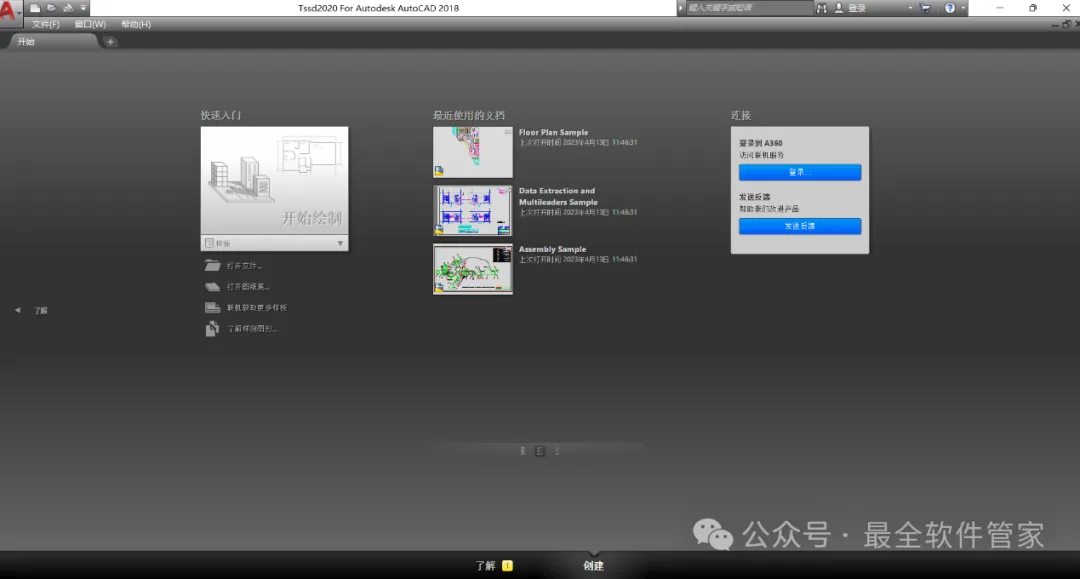Open the 登录 sign-in dropdown arrow
Image resolution: width=1080 pixels, height=579 pixels.
pos(910,8)
